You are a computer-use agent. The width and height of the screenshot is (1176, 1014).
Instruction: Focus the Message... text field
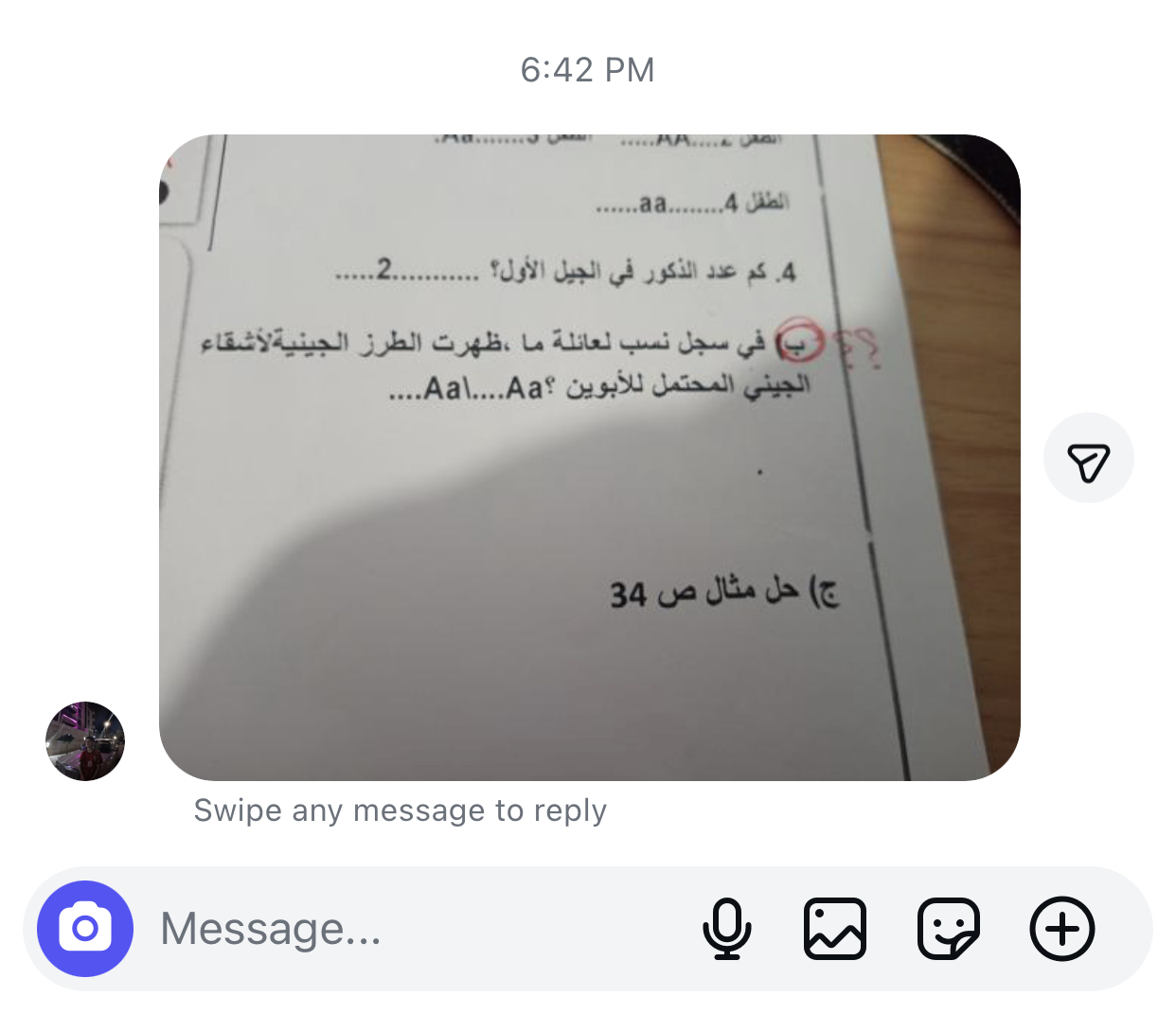point(417,929)
